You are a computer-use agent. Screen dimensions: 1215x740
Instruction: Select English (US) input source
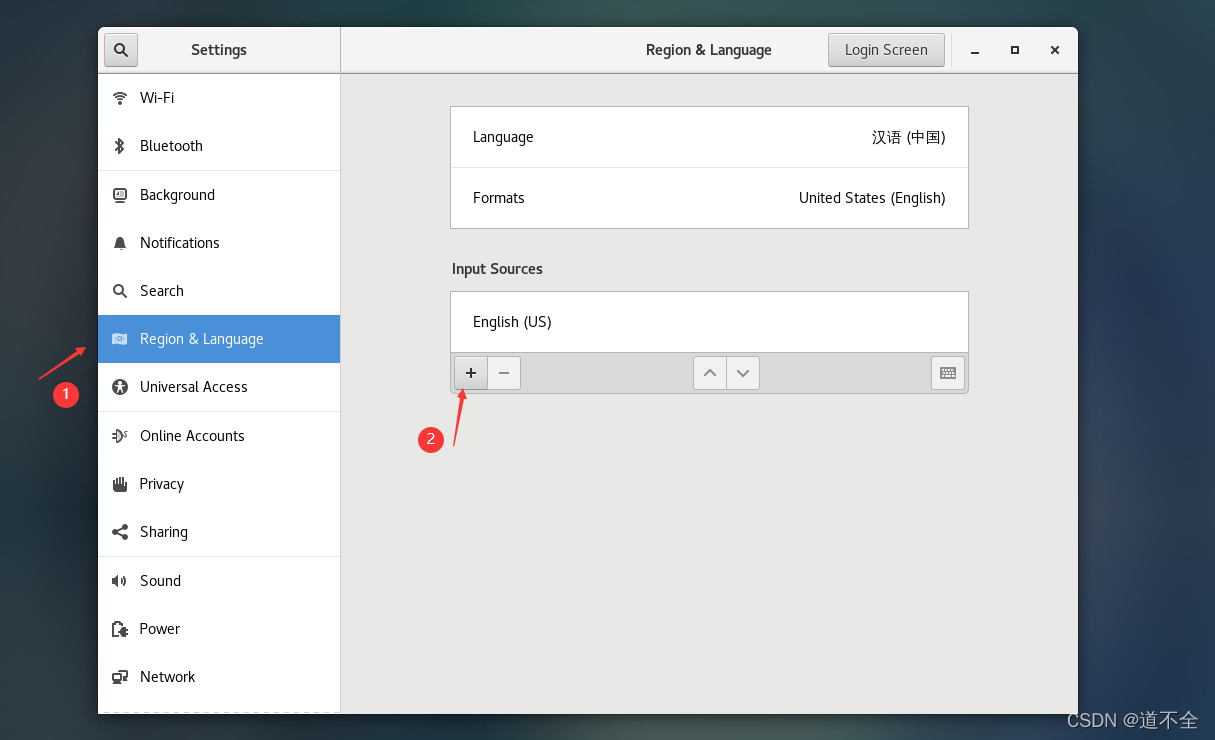point(709,322)
